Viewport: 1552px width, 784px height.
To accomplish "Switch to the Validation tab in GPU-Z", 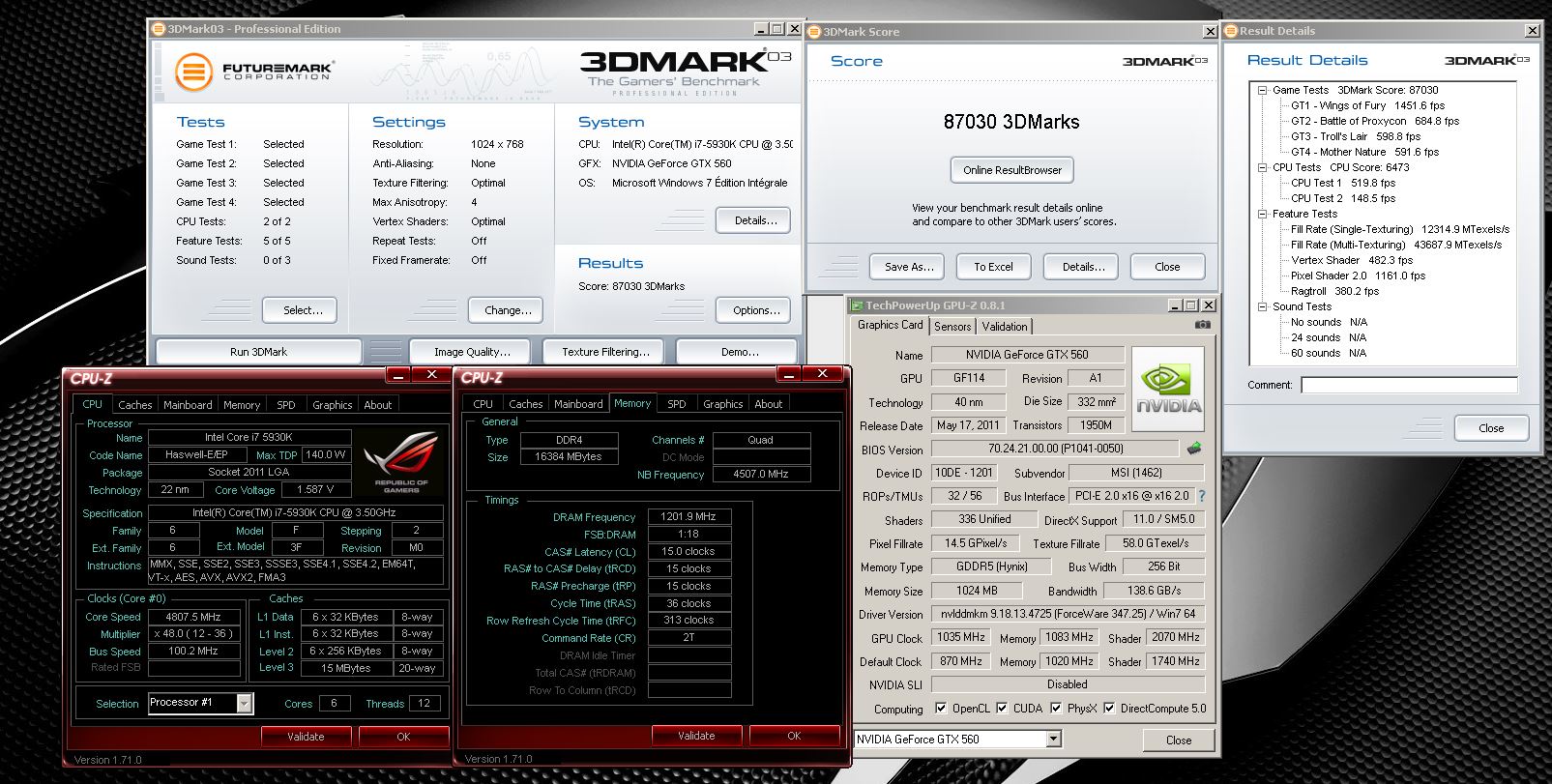I will pos(1005,327).
